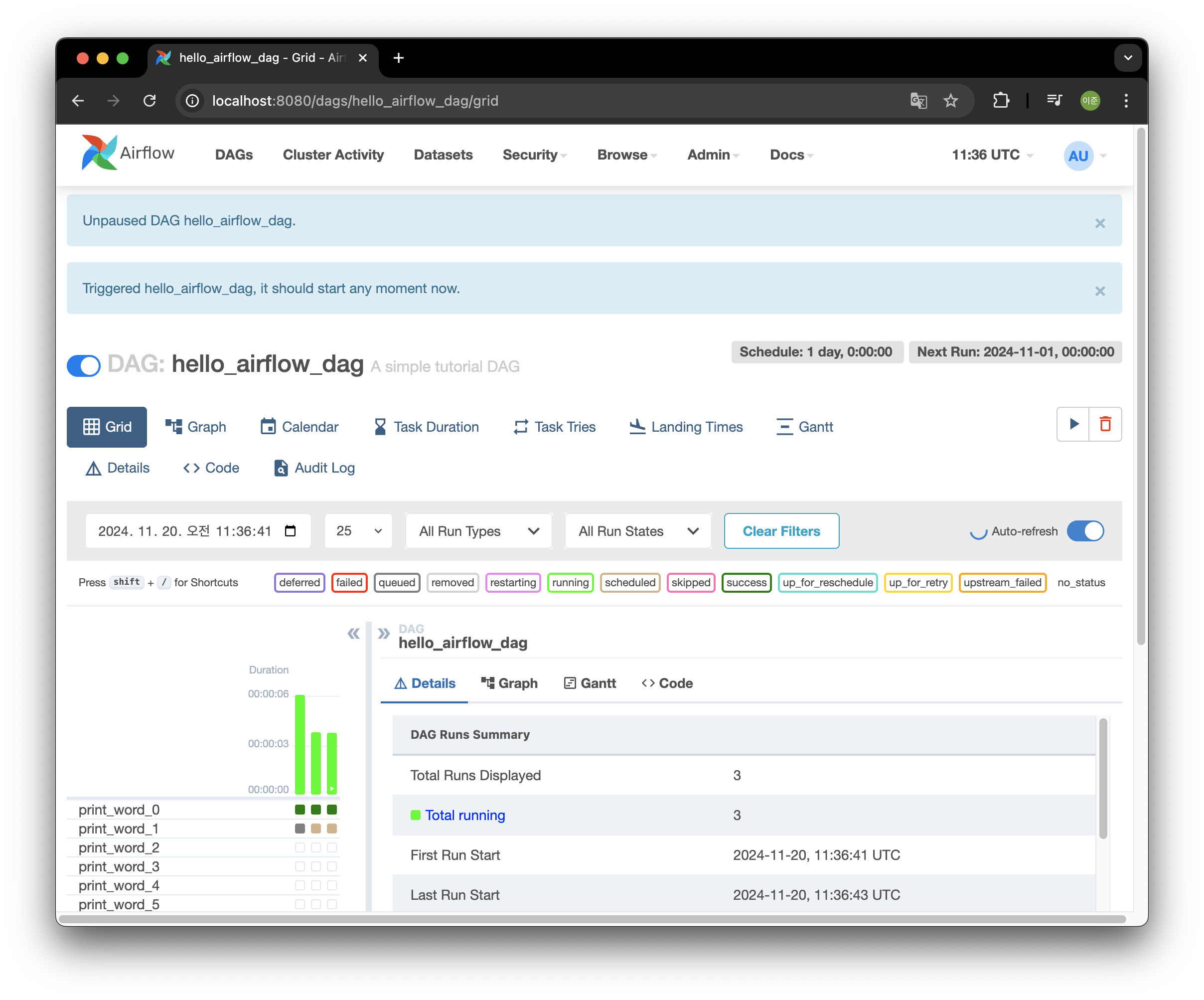
Task: Click the tallest duration bar in chart
Action: pos(300,744)
